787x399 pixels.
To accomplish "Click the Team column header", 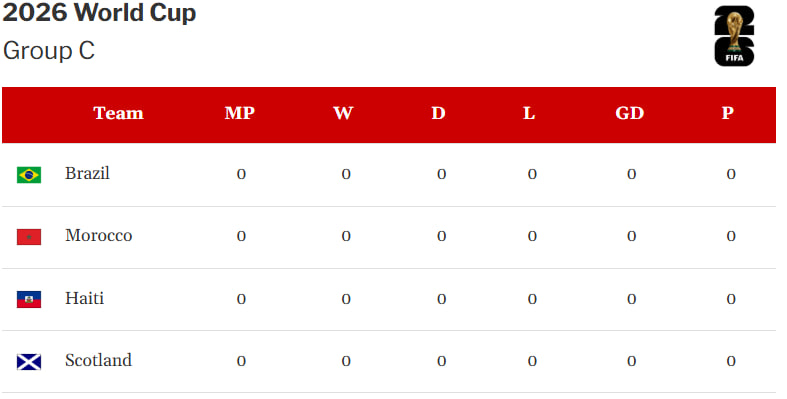I will [118, 113].
